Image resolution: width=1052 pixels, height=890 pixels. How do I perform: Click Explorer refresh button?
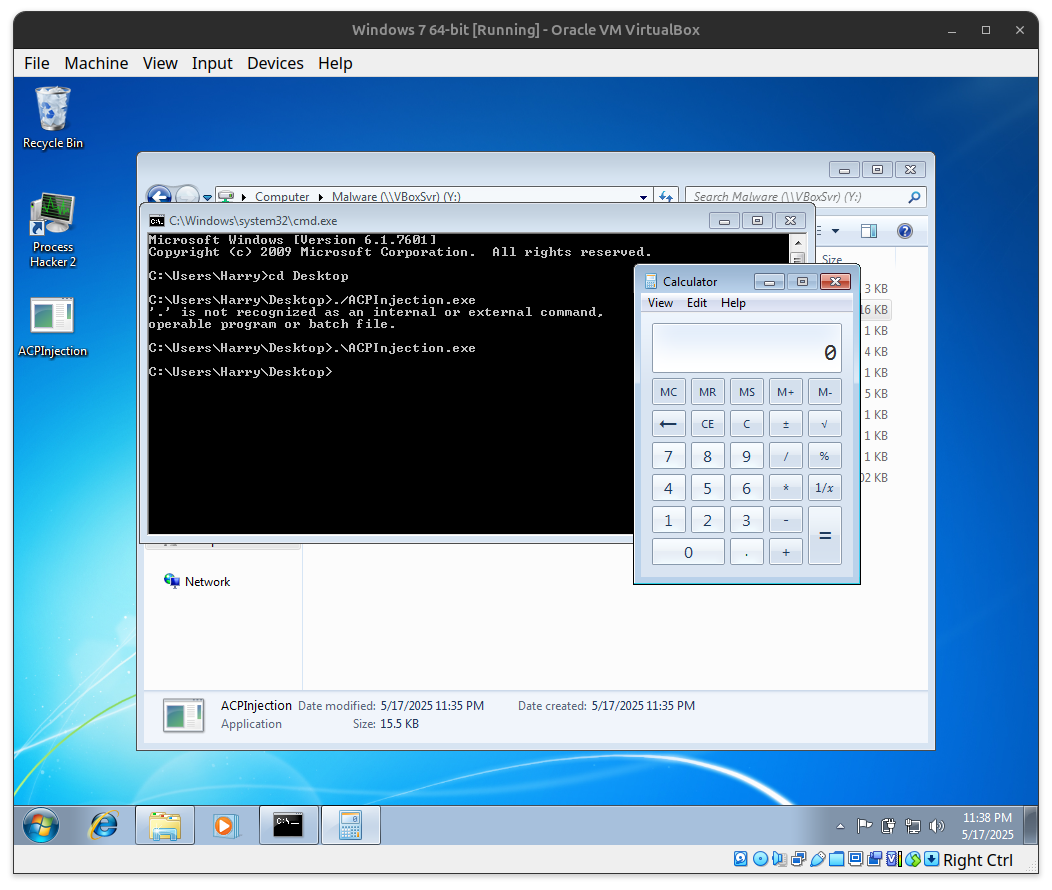pyautogui.click(x=666, y=197)
